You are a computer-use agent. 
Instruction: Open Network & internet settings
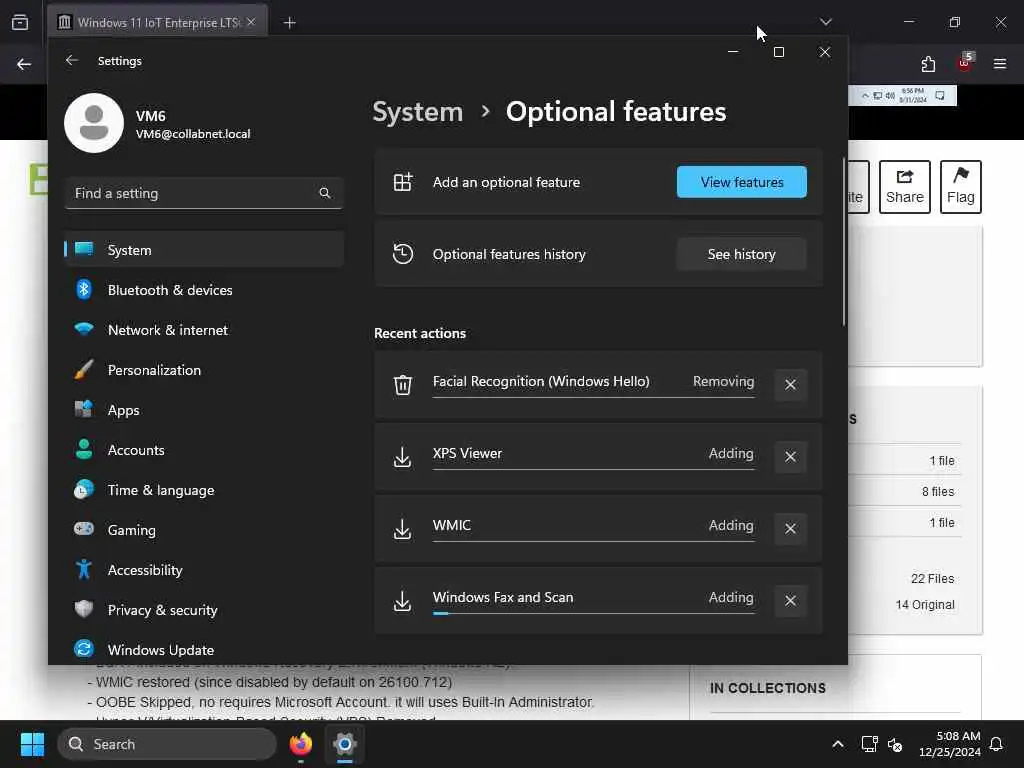click(204, 330)
